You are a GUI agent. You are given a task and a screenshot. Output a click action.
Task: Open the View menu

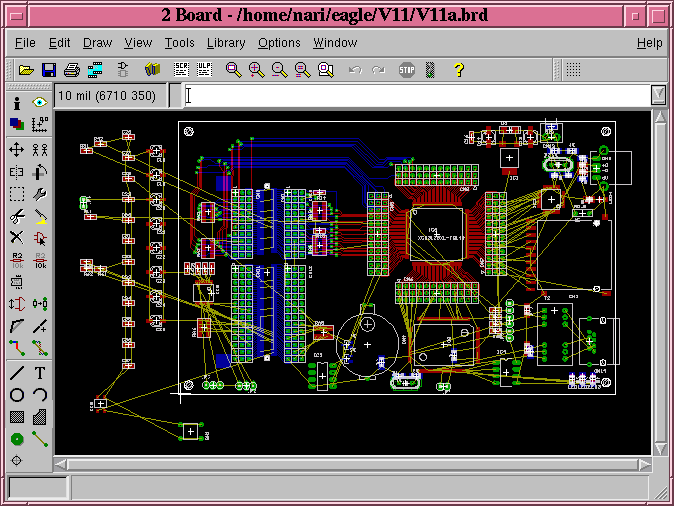coord(138,43)
